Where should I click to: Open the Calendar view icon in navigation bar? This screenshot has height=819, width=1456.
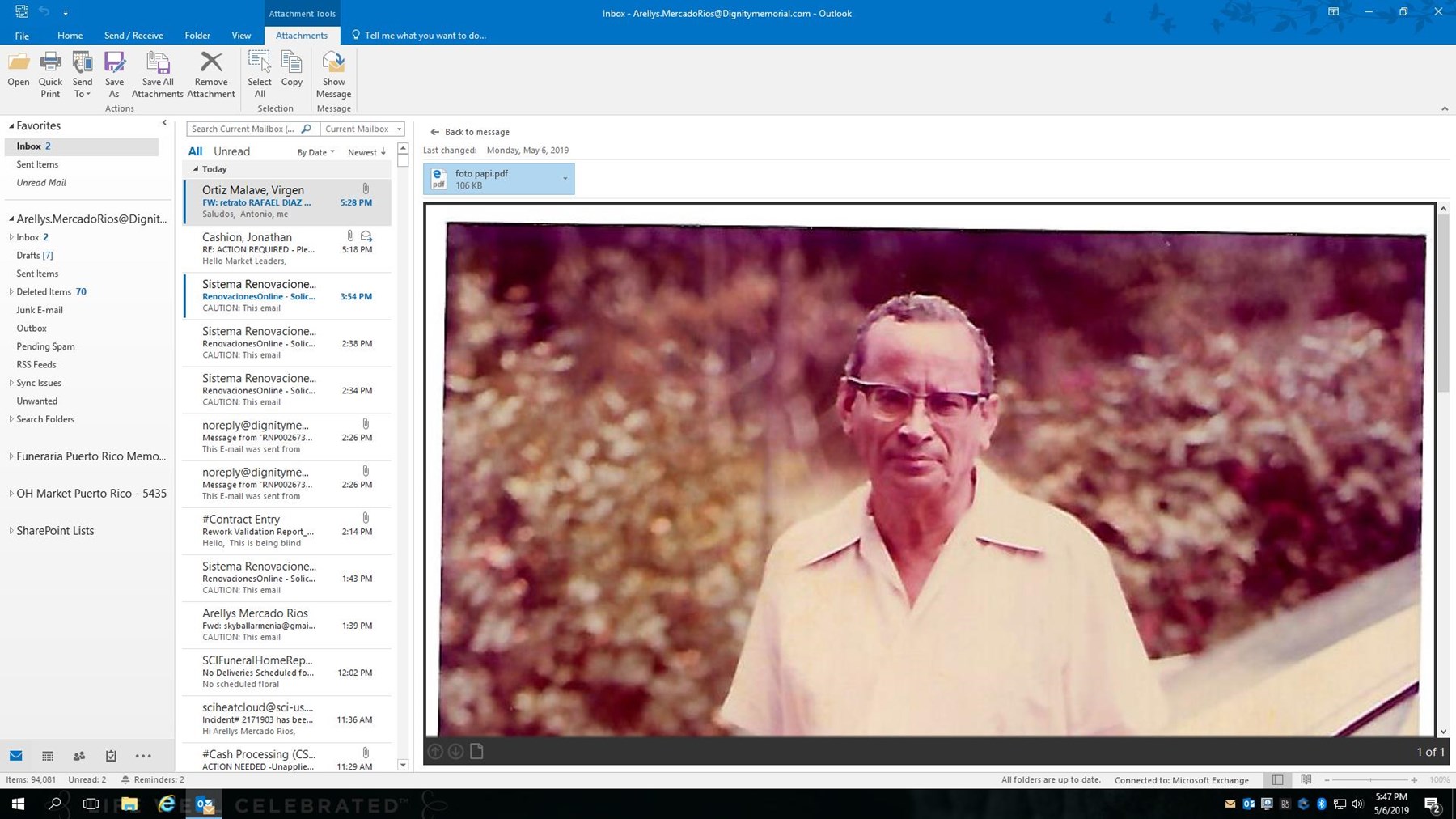coord(48,756)
